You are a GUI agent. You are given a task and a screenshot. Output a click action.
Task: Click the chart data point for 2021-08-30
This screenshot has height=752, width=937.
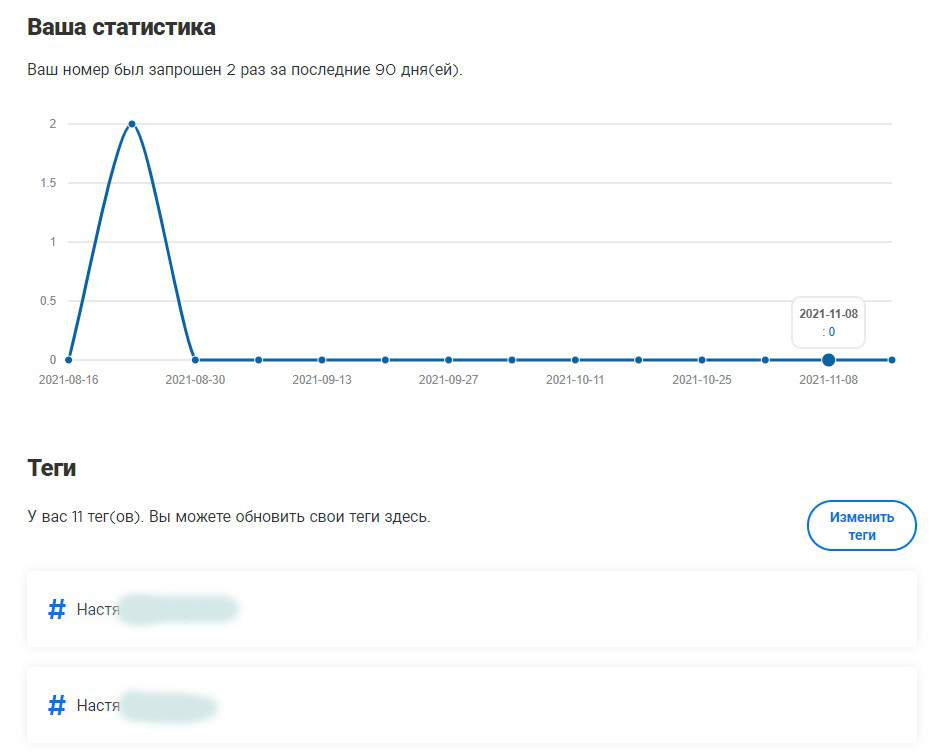pyautogui.click(x=195, y=360)
